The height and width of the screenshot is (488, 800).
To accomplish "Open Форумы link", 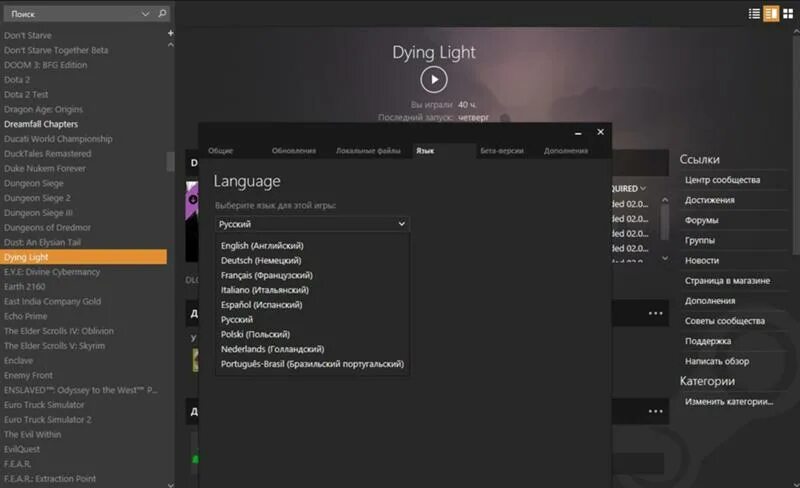I will point(702,220).
